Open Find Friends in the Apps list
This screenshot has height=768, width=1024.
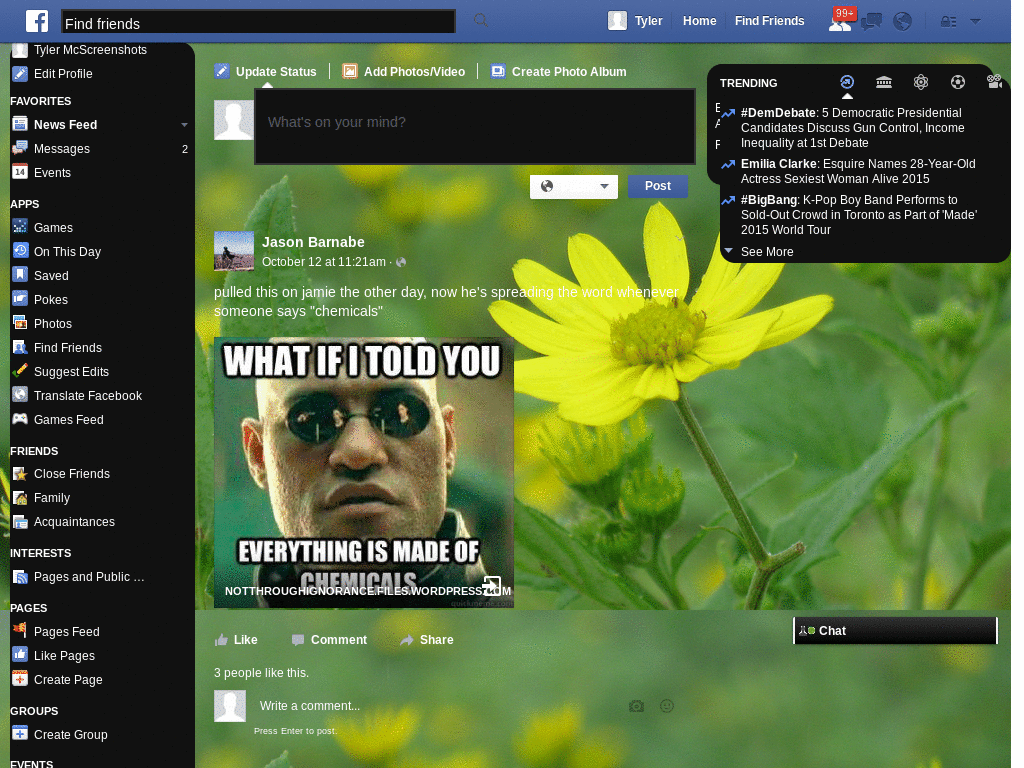(67, 348)
